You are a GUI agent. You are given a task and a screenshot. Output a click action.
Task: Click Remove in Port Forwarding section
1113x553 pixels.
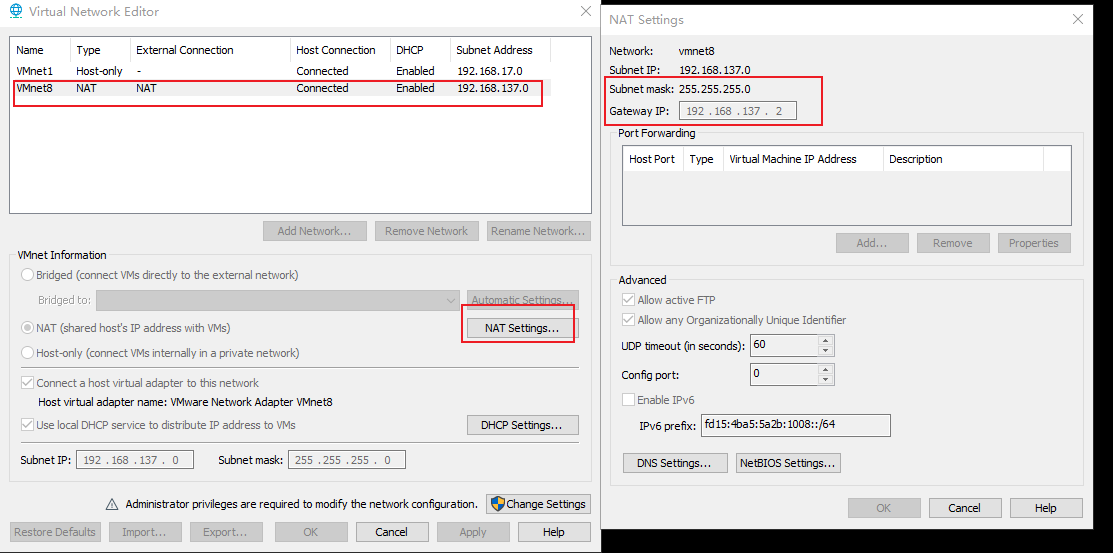[953, 243]
